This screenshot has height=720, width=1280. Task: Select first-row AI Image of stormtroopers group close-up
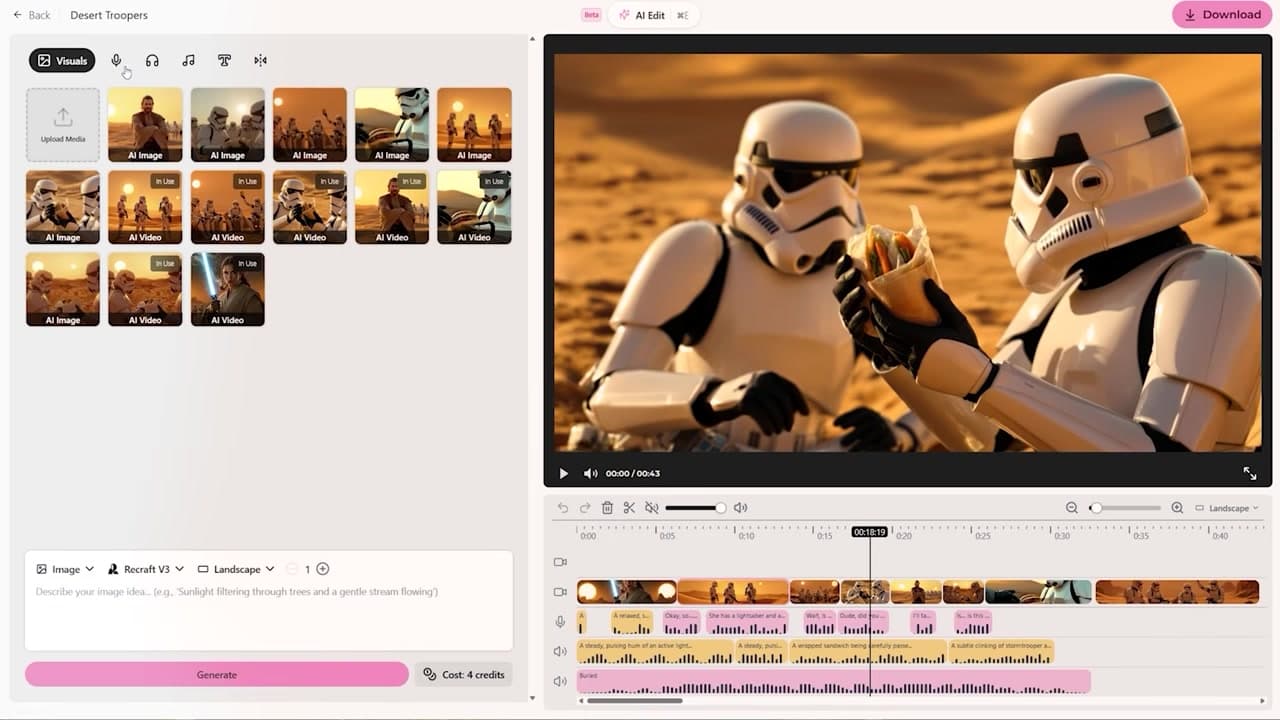[228, 125]
